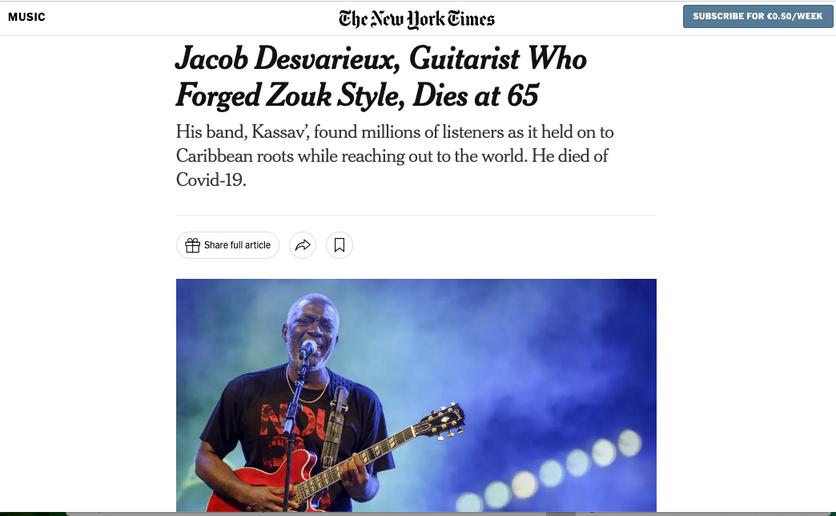The image size is (836, 516).
Task: Click Subscribe for €0.50/week button
Action: [758, 17]
